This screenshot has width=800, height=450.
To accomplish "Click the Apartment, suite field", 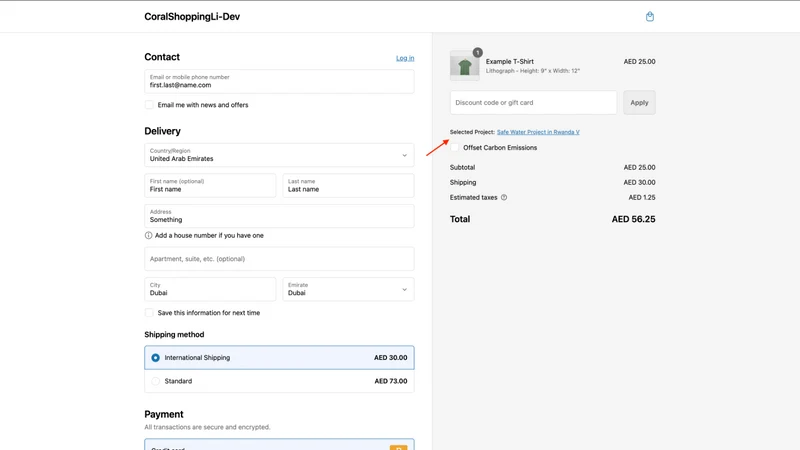I will (x=279, y=259).
